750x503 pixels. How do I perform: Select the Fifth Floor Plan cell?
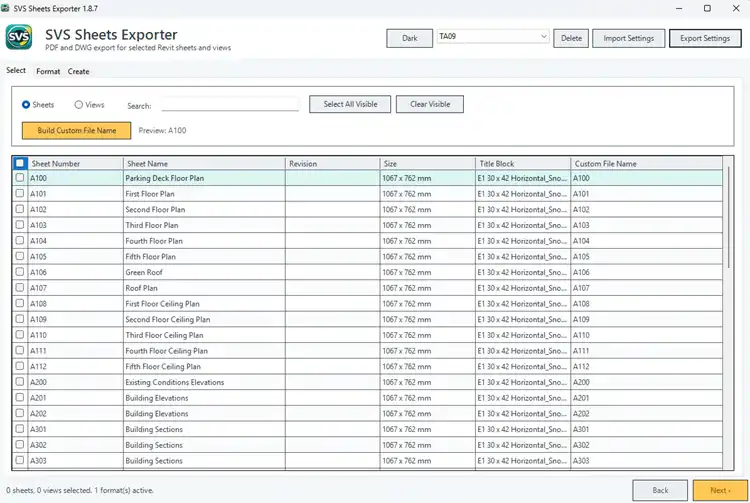point(204,257)
